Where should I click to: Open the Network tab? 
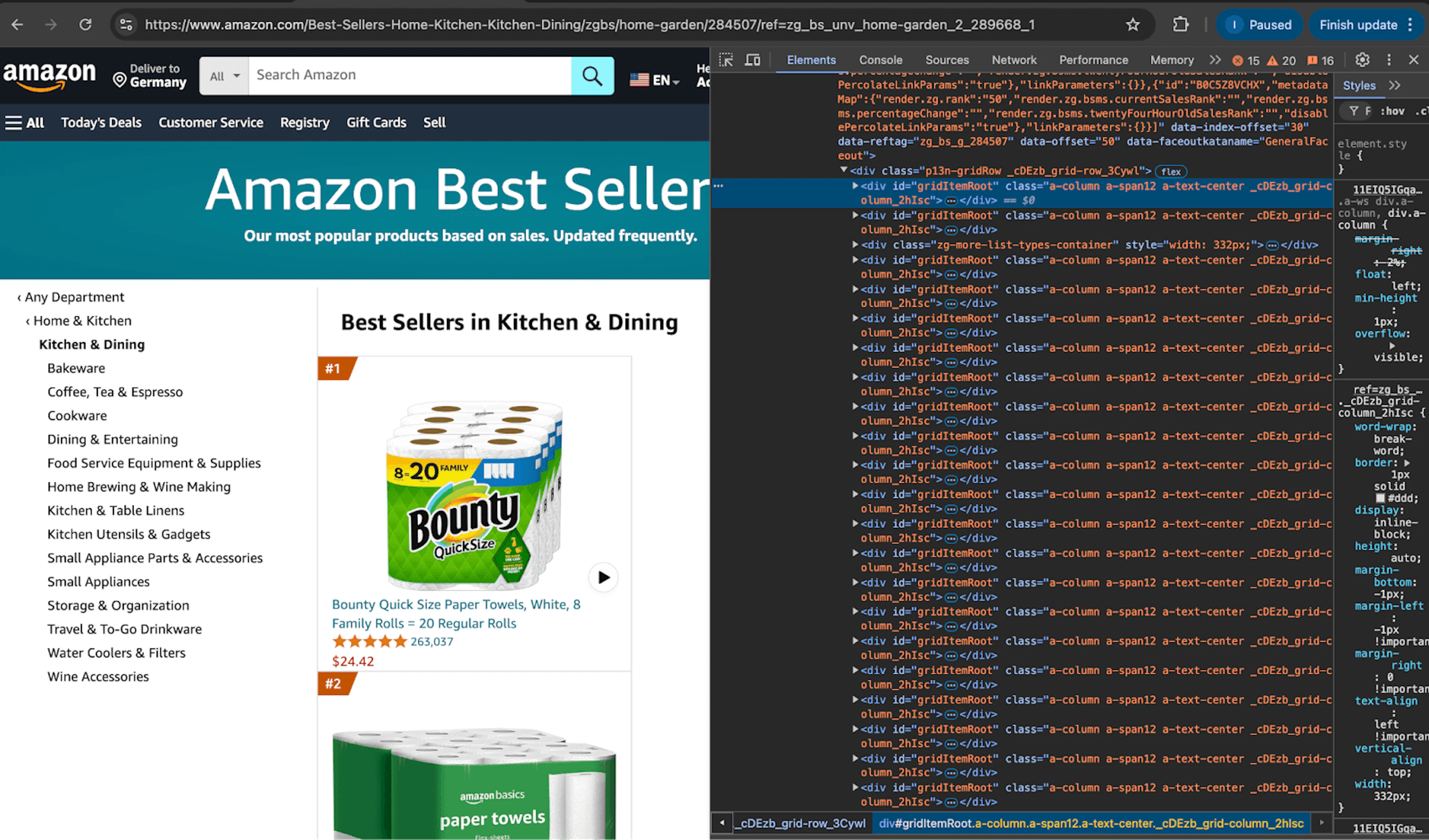1014,60
